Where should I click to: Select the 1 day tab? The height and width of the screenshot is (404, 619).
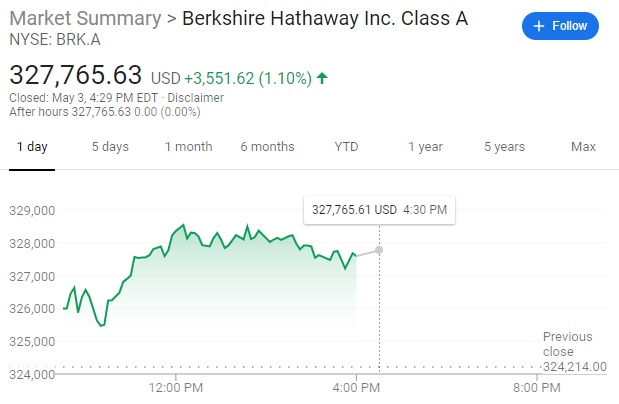pyautogui.click(x=31, y=147)
